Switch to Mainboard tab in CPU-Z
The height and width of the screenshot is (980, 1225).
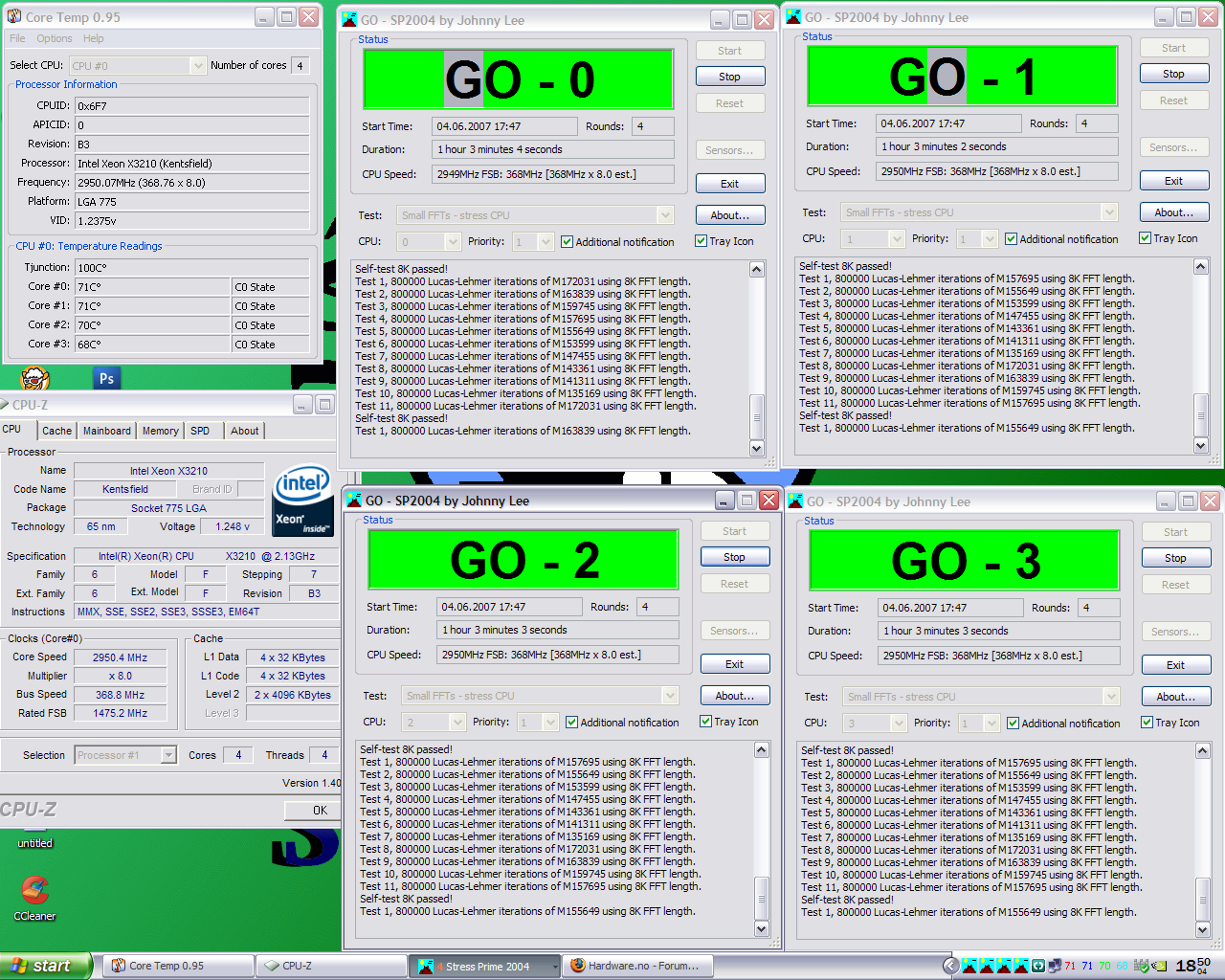(x=107, y=431)
